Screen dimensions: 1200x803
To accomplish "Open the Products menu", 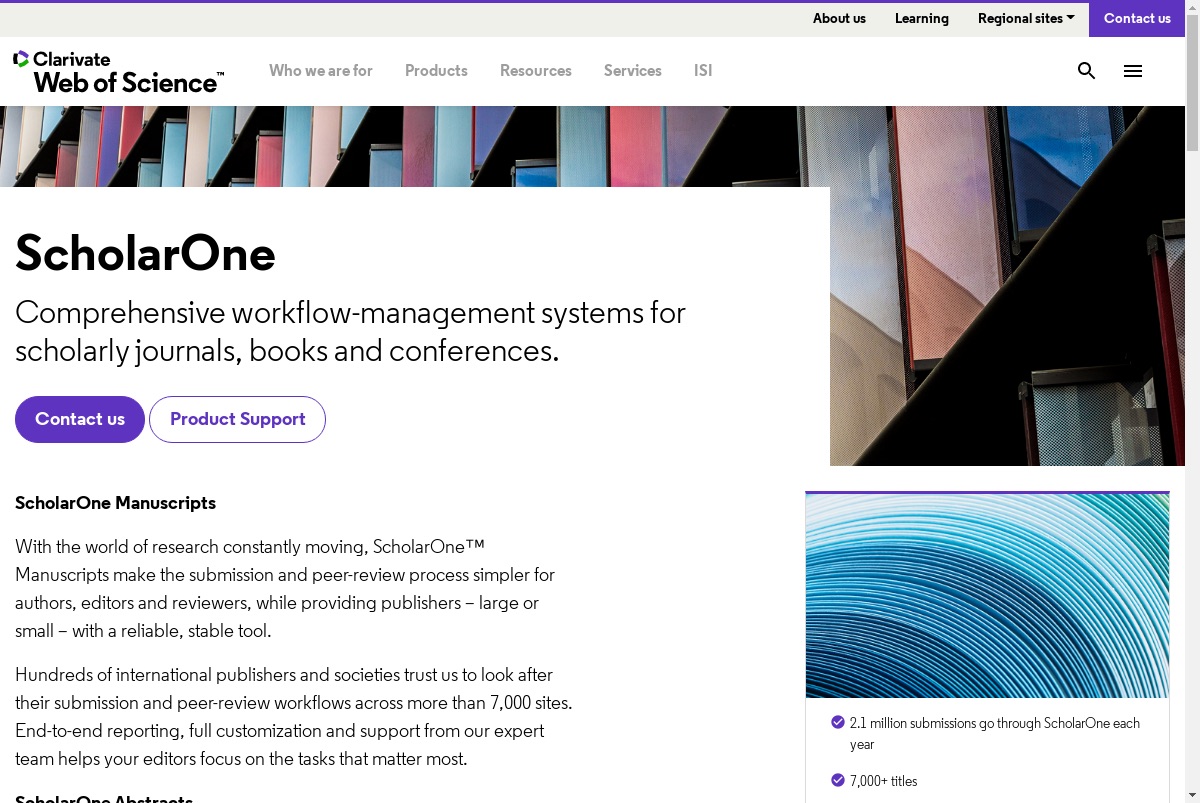I will coord(436,71).
